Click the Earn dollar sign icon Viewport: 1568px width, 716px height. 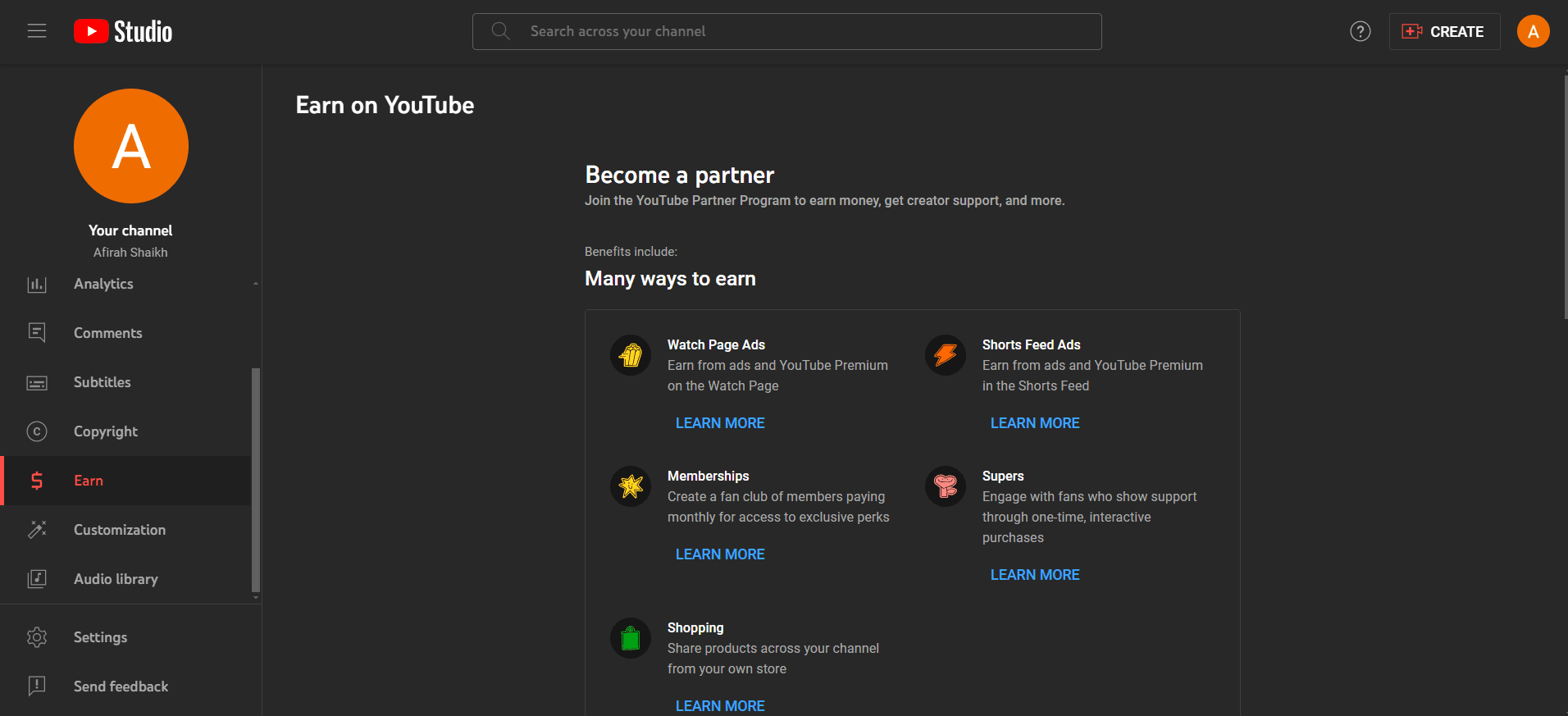click(37, 481)
